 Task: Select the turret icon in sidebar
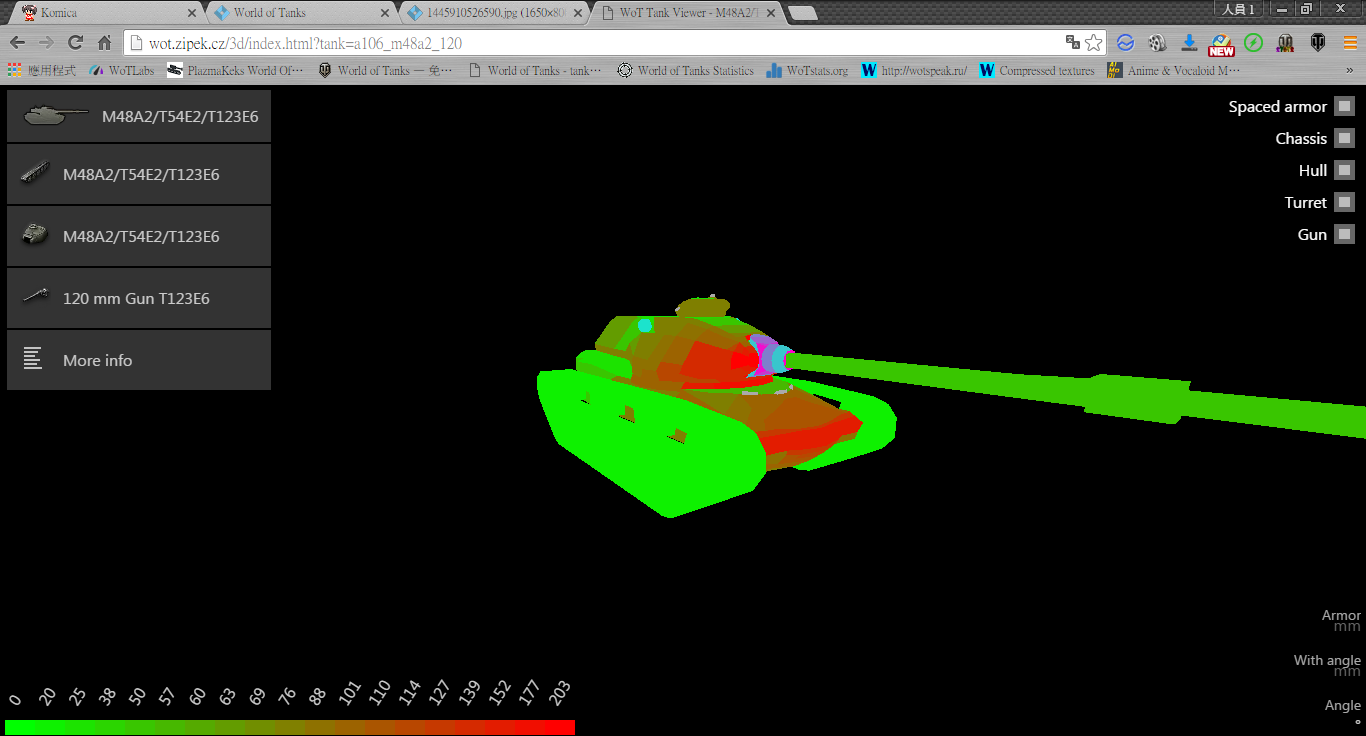[35, 236]
